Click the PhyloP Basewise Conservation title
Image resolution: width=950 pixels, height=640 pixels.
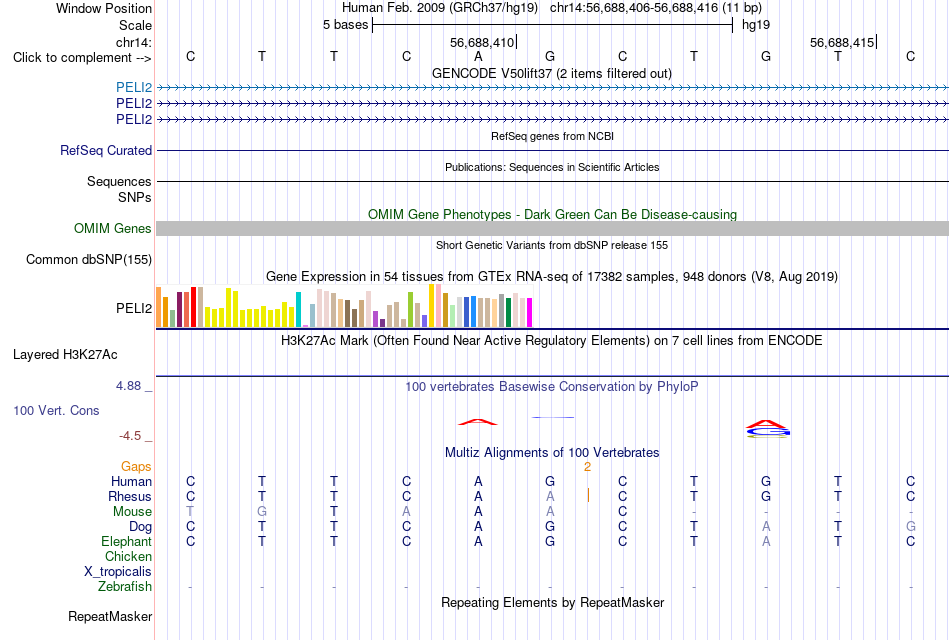552,387
